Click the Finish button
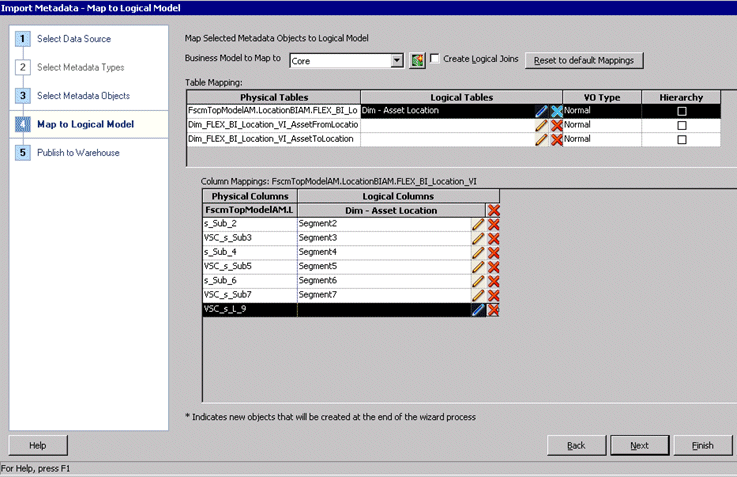This screenshot has width=737, height=477. click(x=703, y=445)
